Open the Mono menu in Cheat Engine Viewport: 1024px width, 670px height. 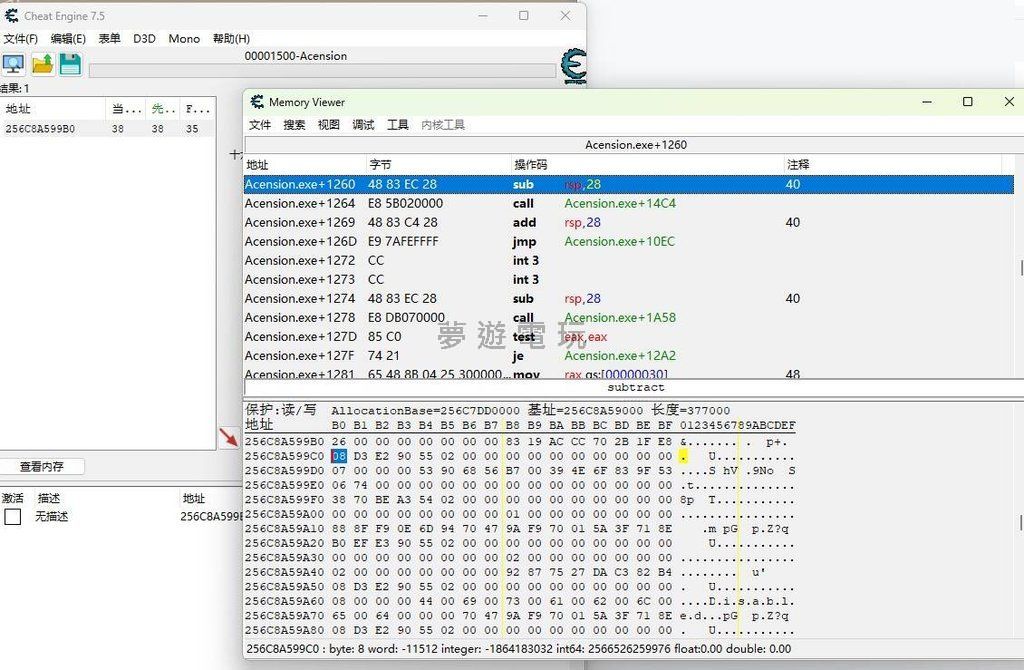(x=184, y=39)
